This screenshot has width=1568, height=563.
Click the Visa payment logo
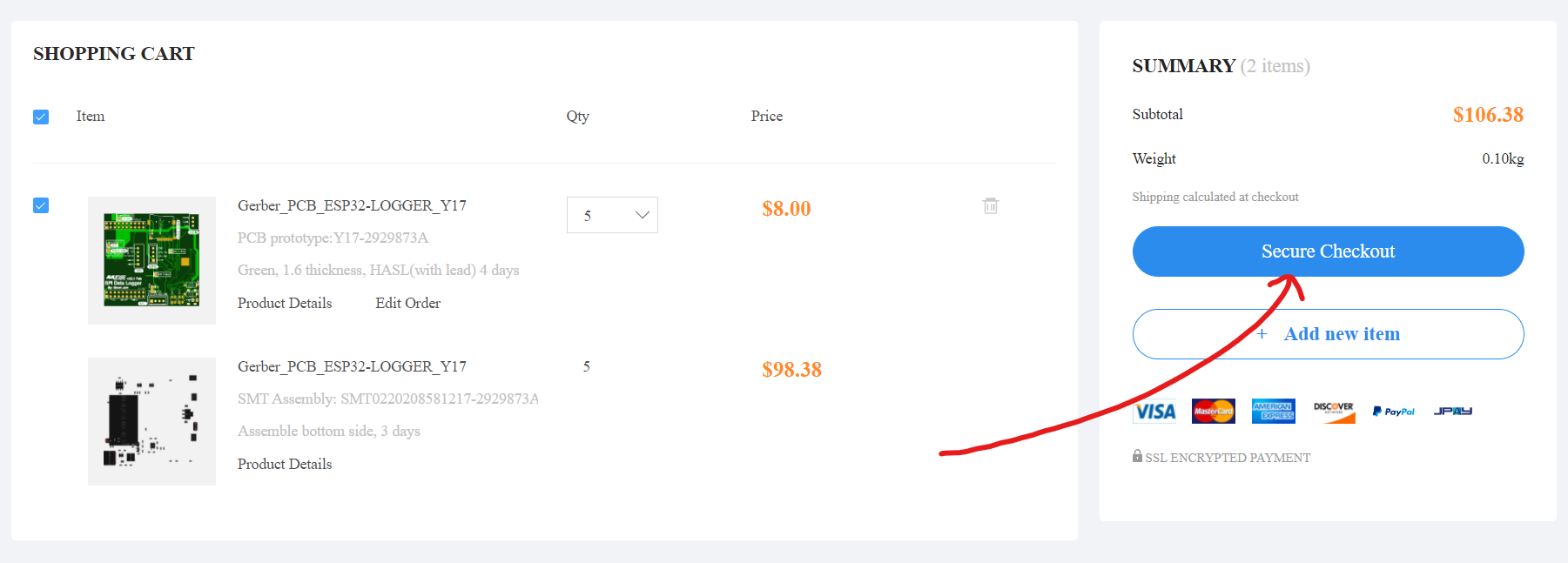point(1154,411)
